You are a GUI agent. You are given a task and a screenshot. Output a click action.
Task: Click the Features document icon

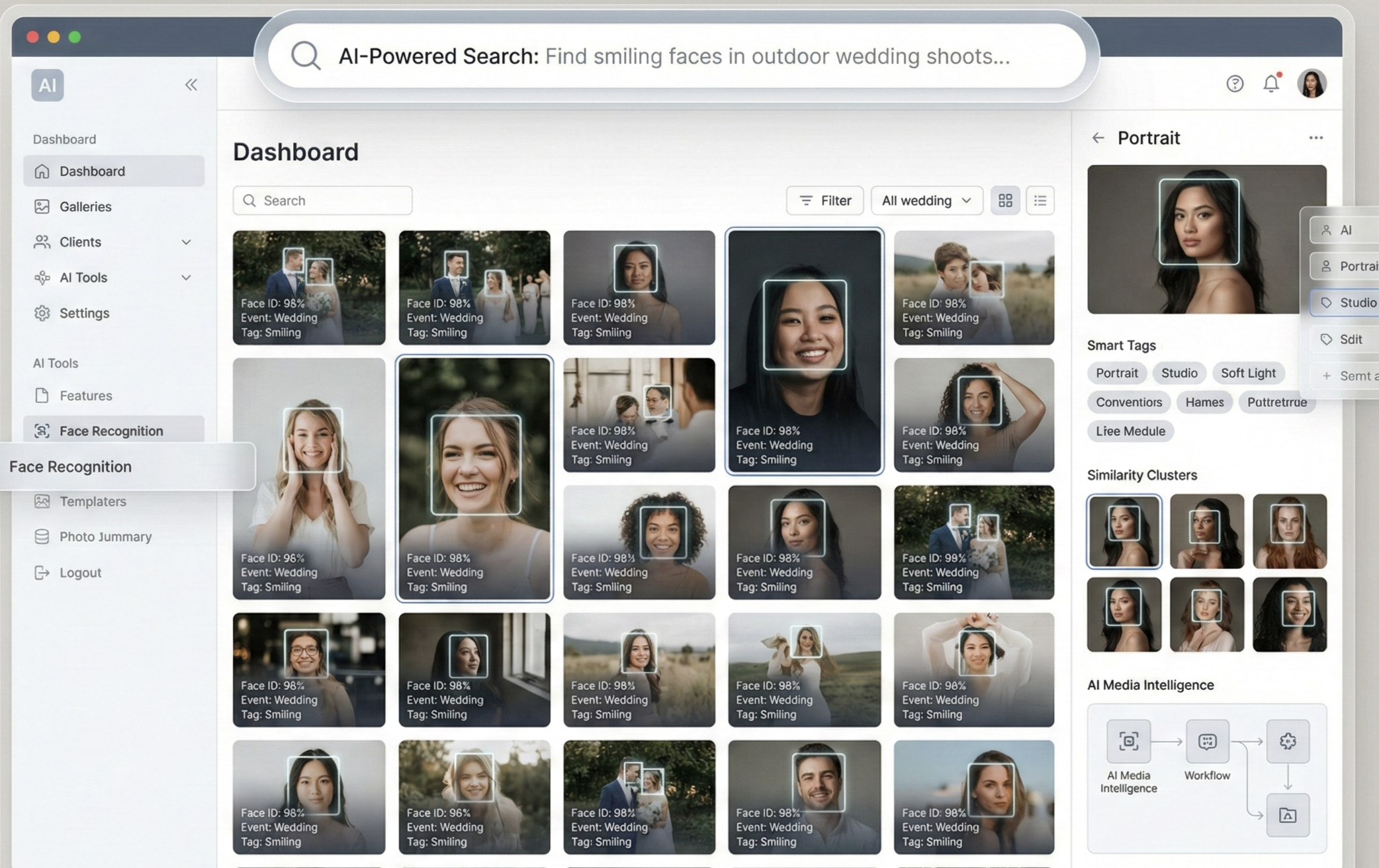click(x=42, y=396)
